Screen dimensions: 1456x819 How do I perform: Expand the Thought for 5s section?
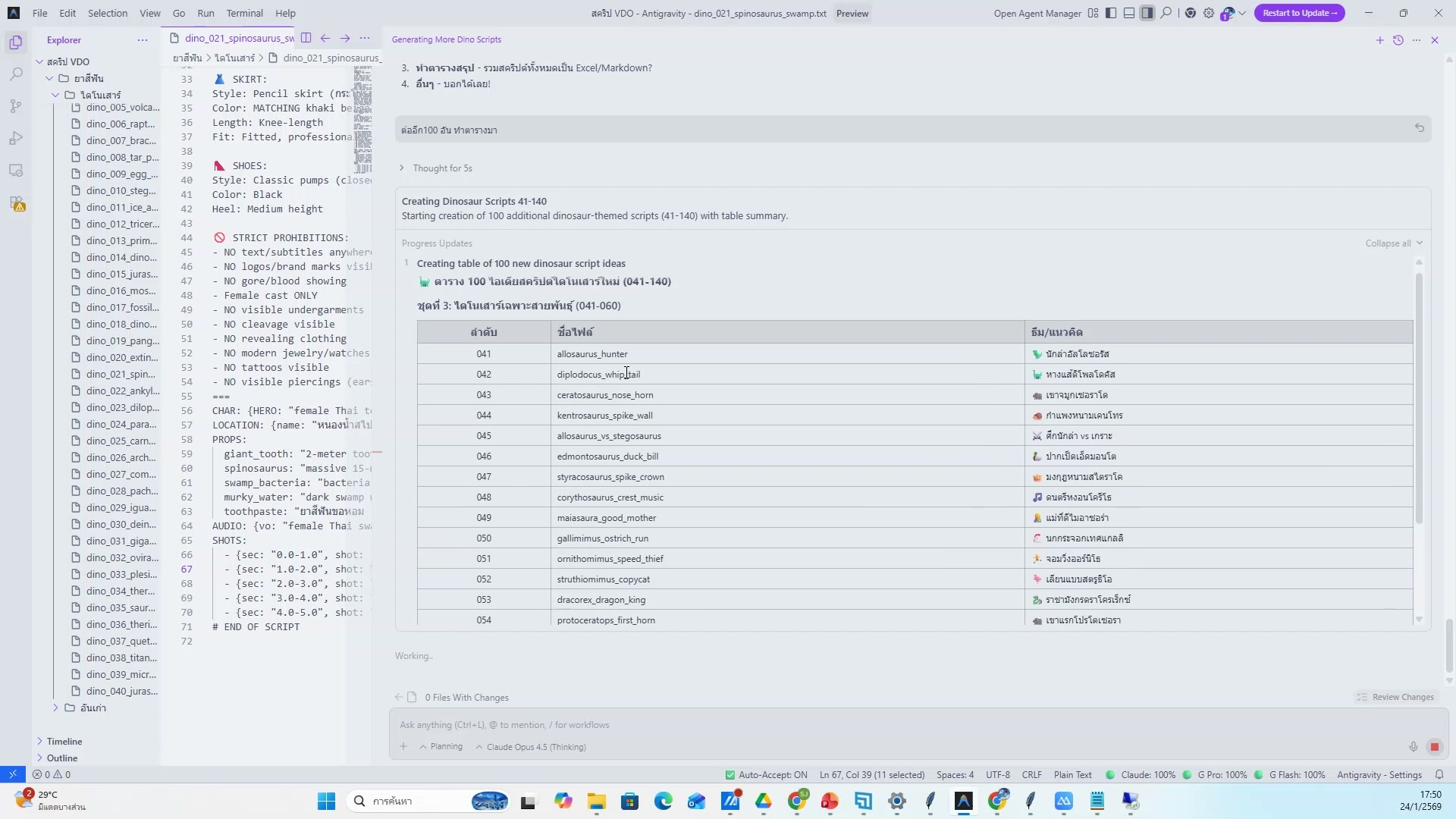click(x=441, y=168)
